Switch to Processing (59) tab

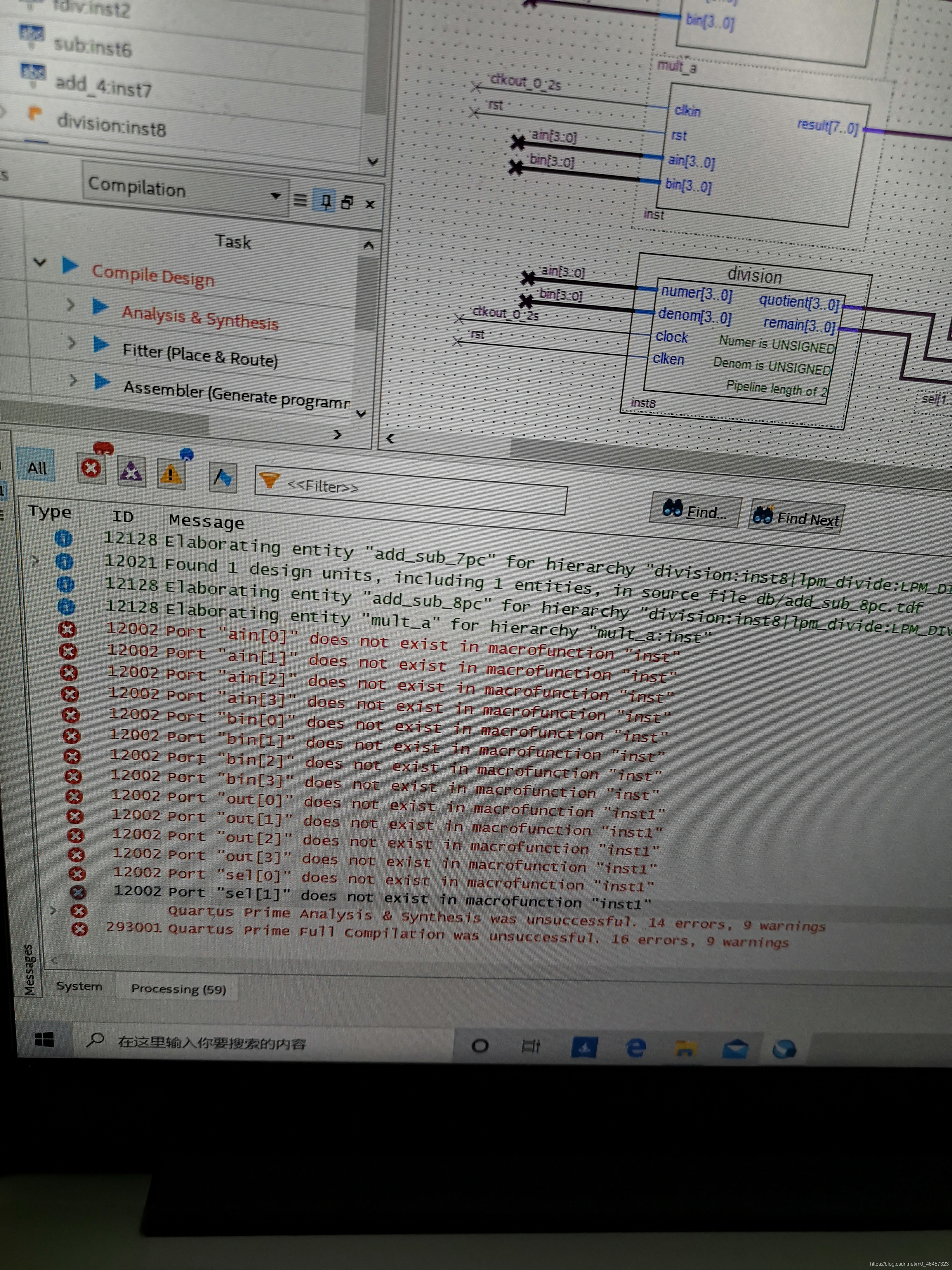[178, 989]
